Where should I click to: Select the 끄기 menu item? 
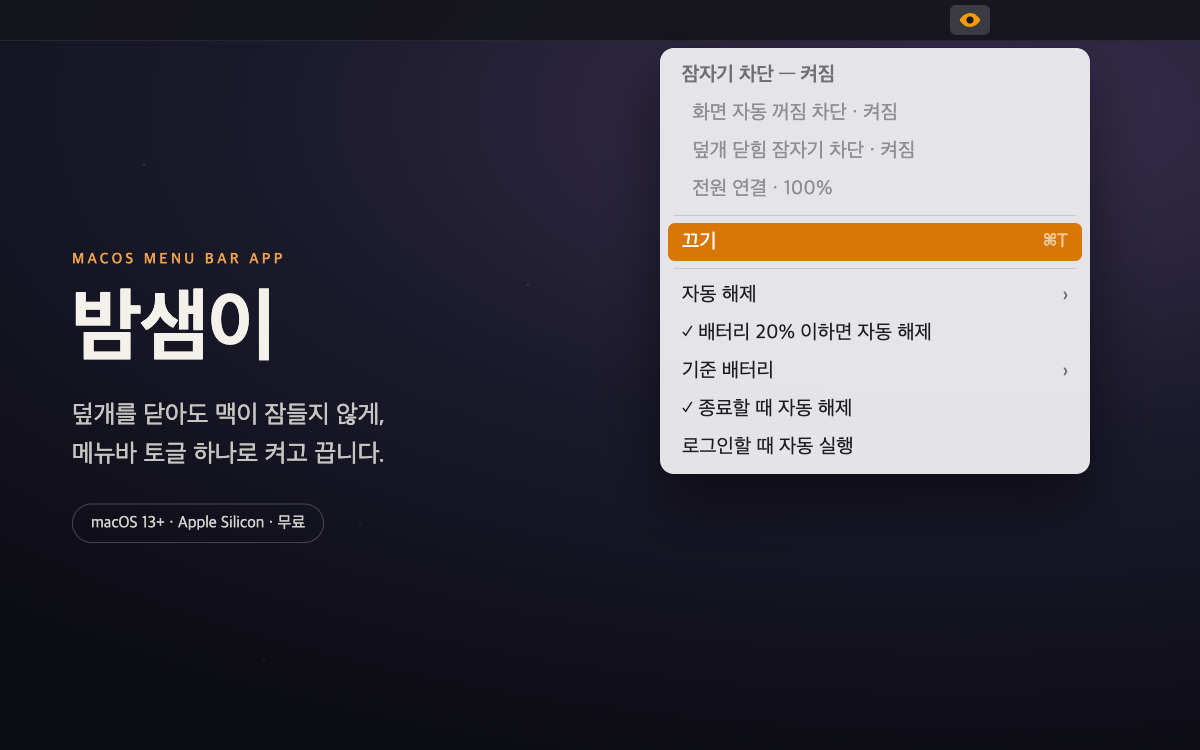point(875,242)
